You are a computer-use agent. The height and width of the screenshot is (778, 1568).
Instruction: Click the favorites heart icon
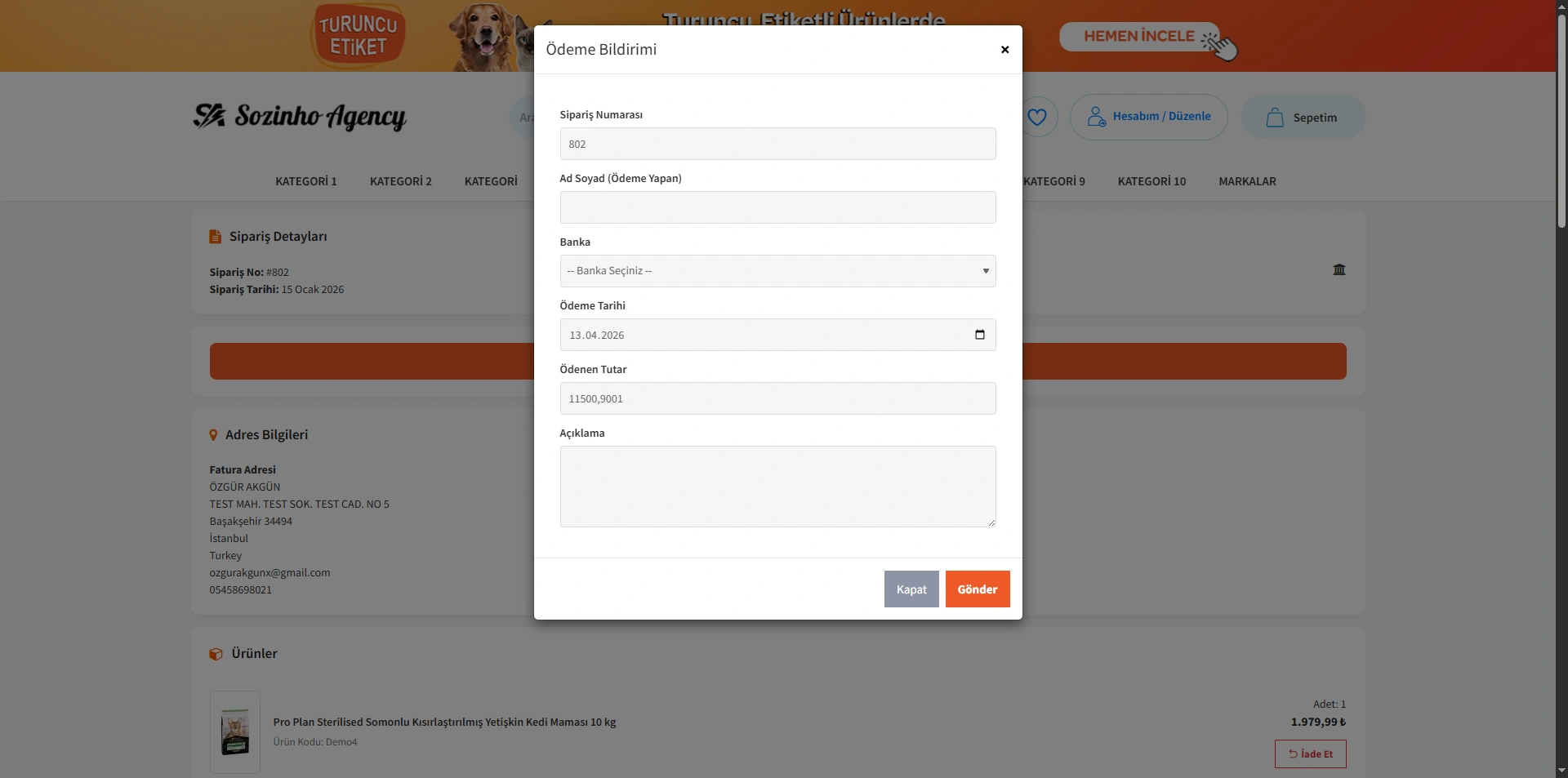pos(1037,117)
